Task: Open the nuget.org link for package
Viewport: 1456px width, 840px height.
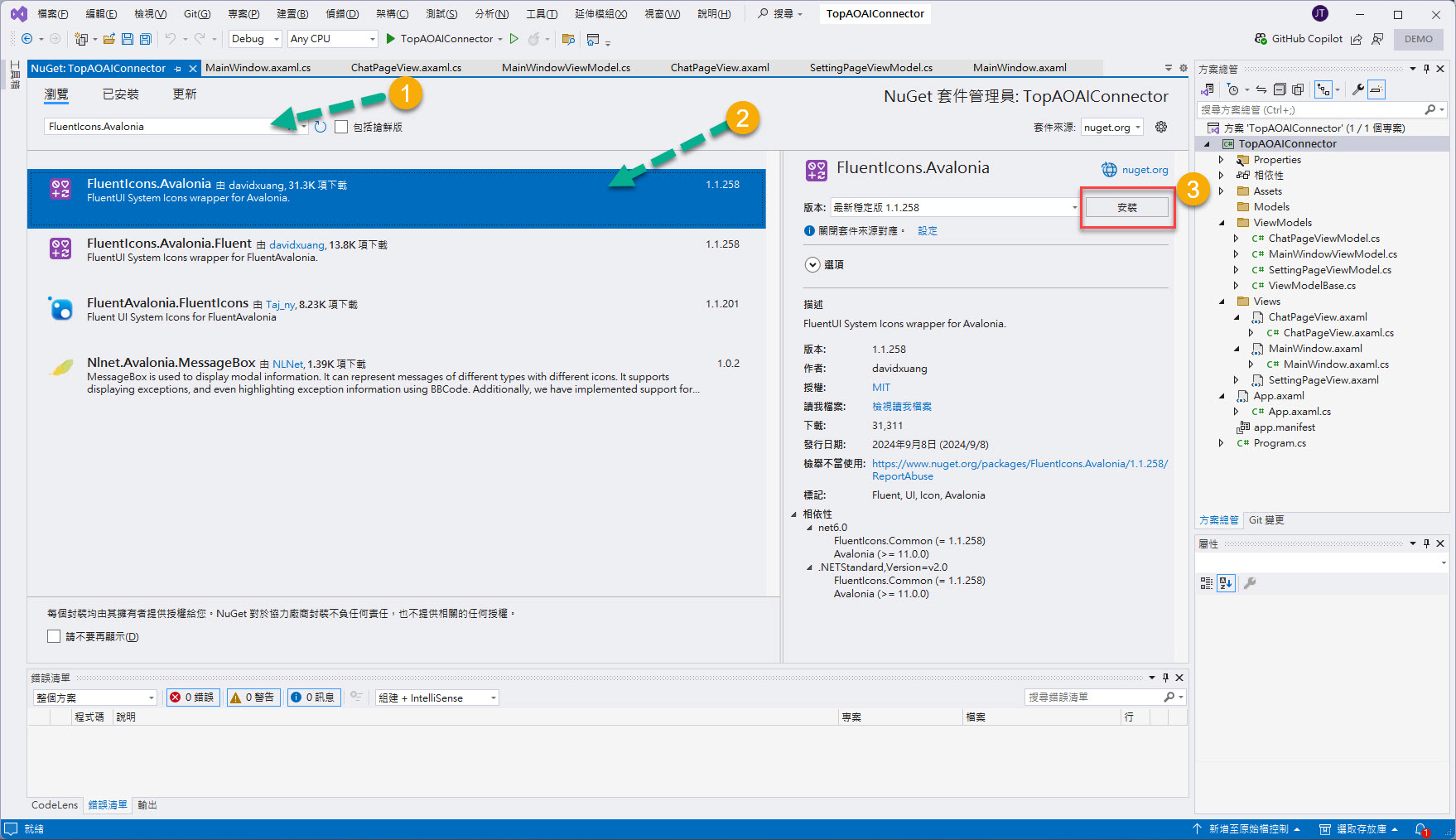Action: 1145,170
